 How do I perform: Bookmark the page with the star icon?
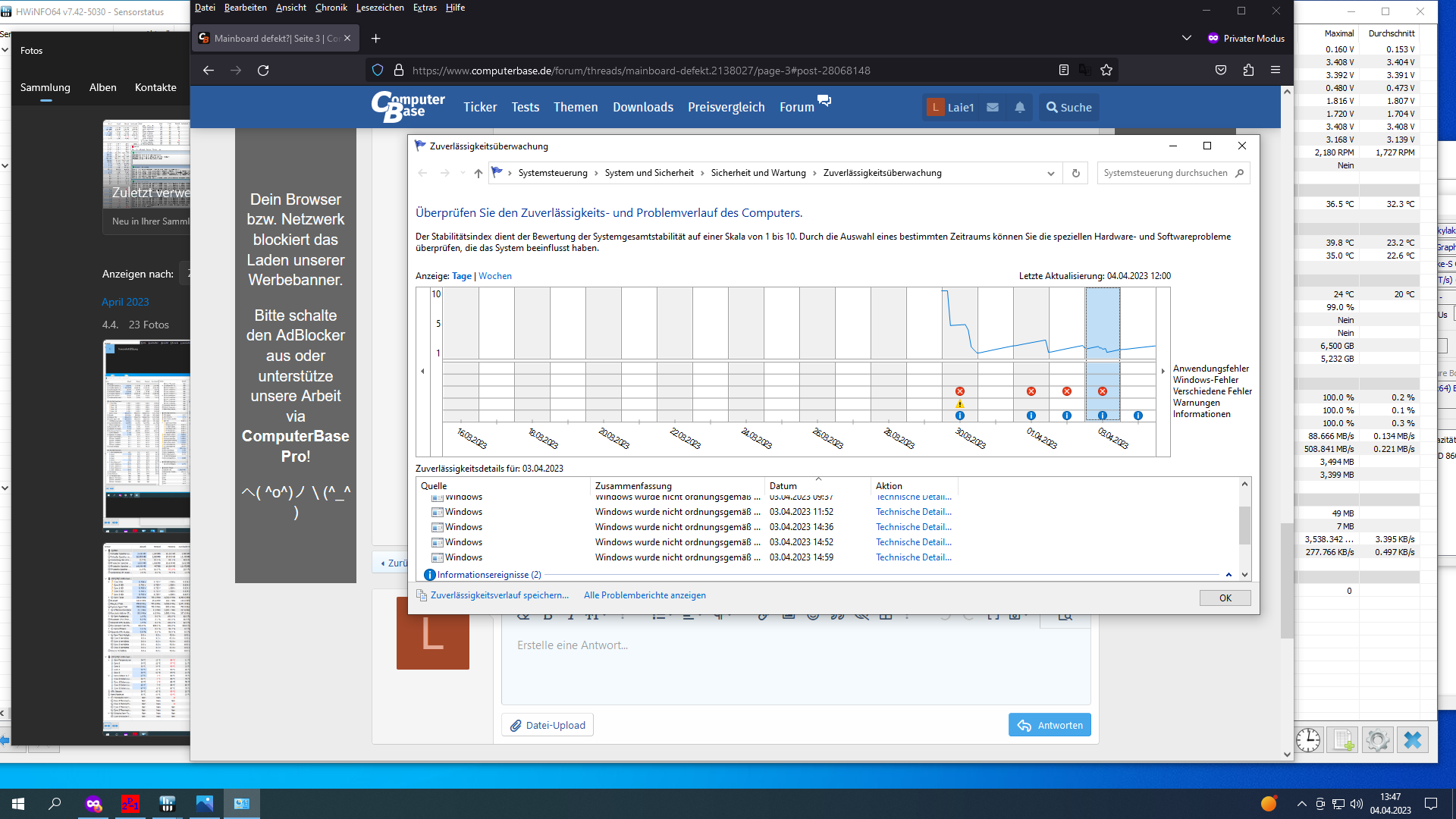click(1106, 71)
